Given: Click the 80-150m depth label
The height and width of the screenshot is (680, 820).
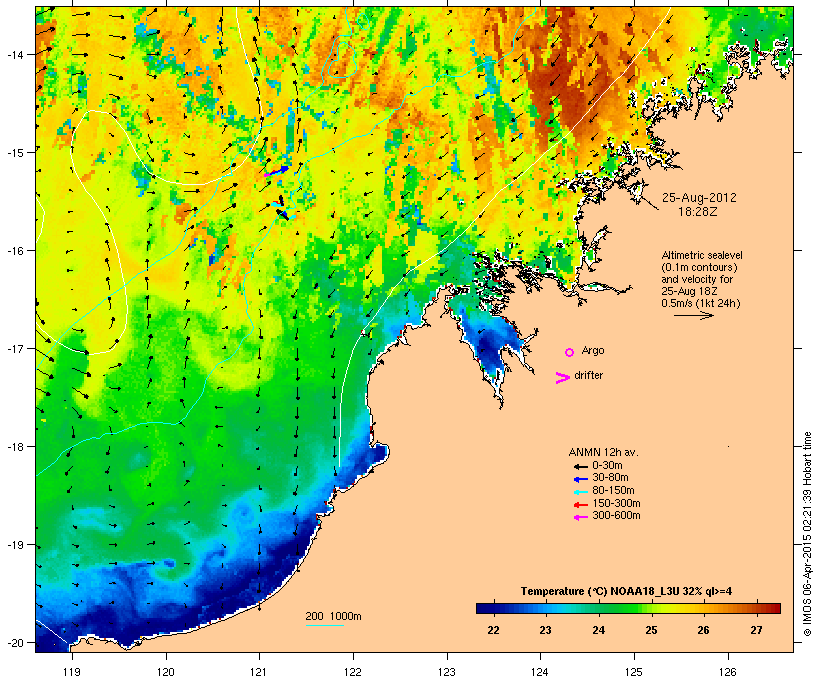Looking at the screenshot, I should point(613,491).
